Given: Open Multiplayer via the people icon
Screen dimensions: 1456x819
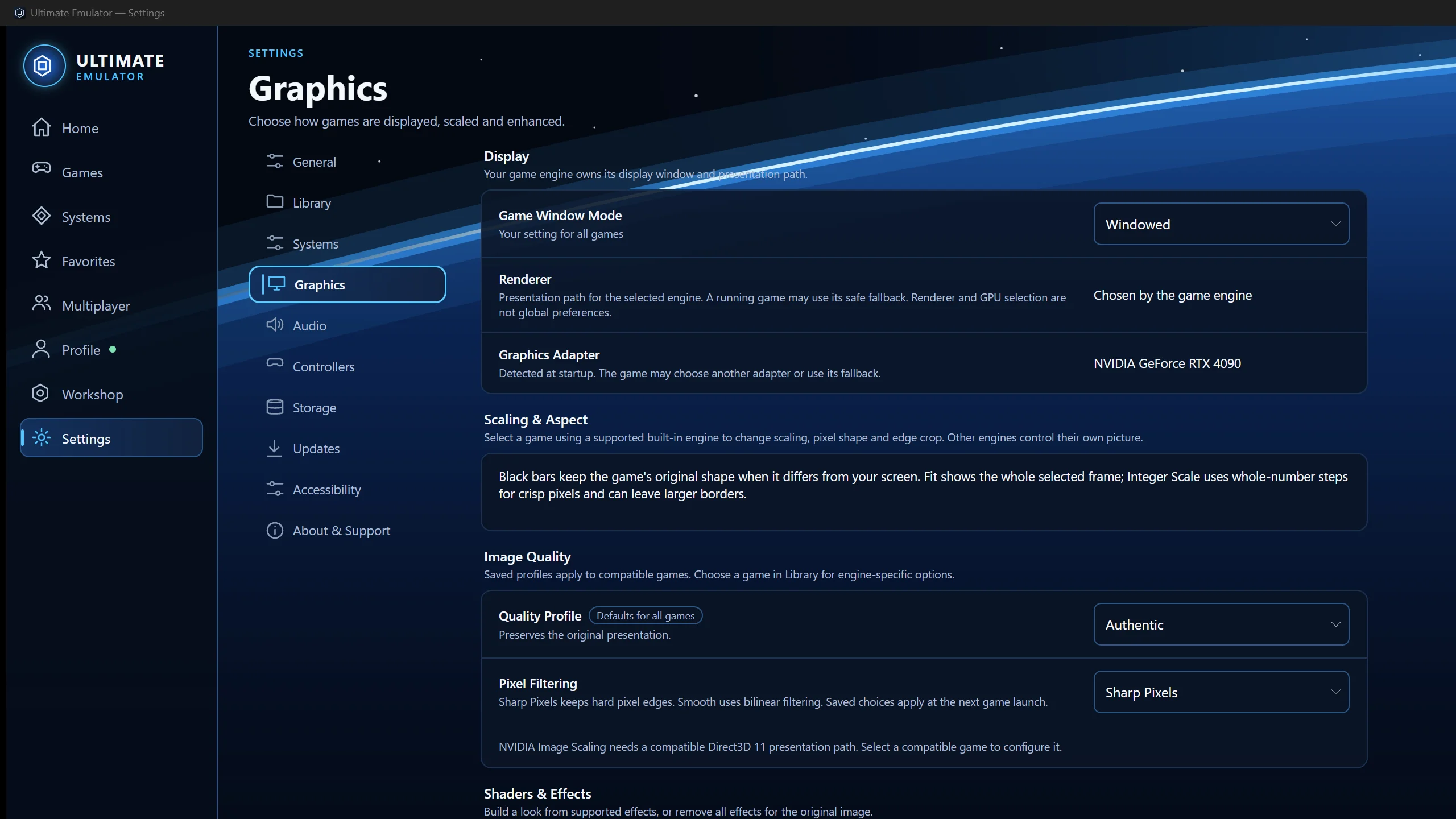Looking at the screenshot, I should pyautogui.click(x=41, y=304).
